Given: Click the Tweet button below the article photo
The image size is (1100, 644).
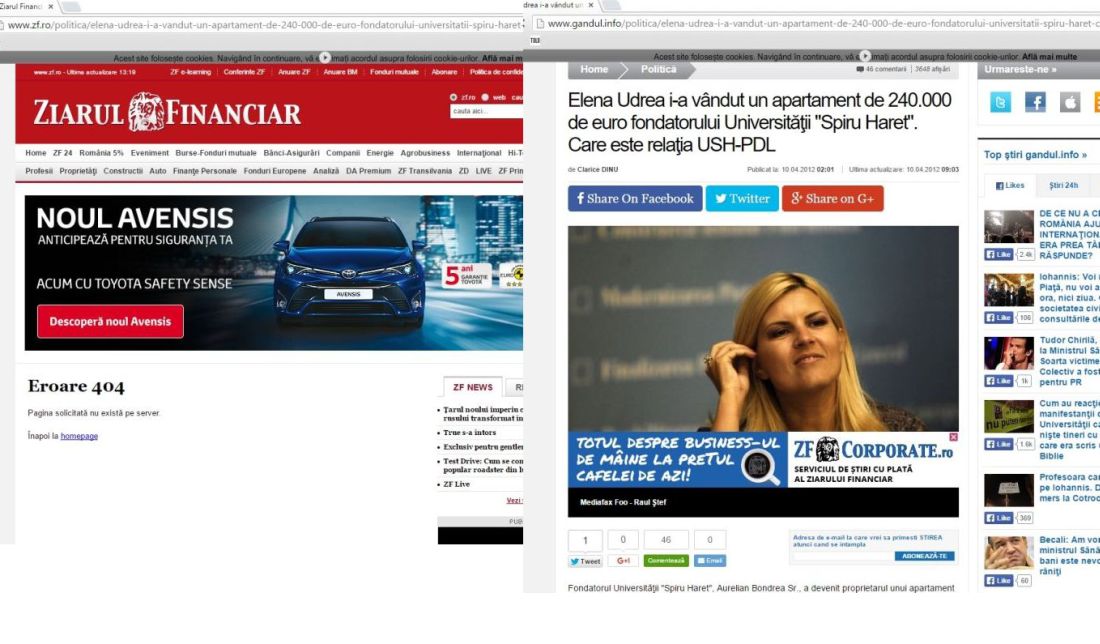Looking at the screenshot, I should 585,561.
